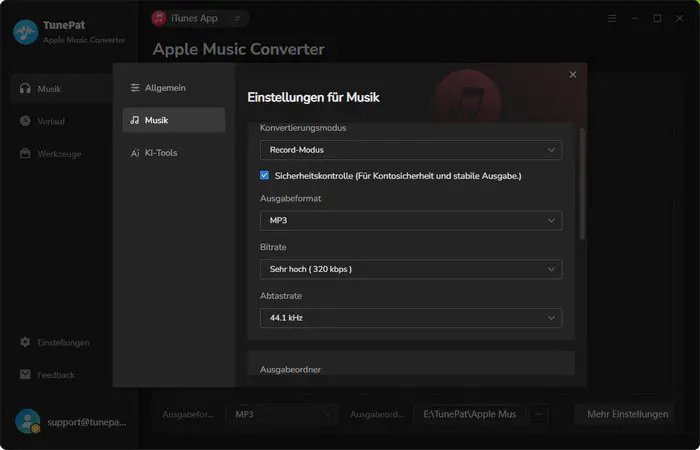Image resolution: width=700 pixels, height=450 pixels.
Task: Click the Konvertierungsmodus label
Action: coord(303,128)
